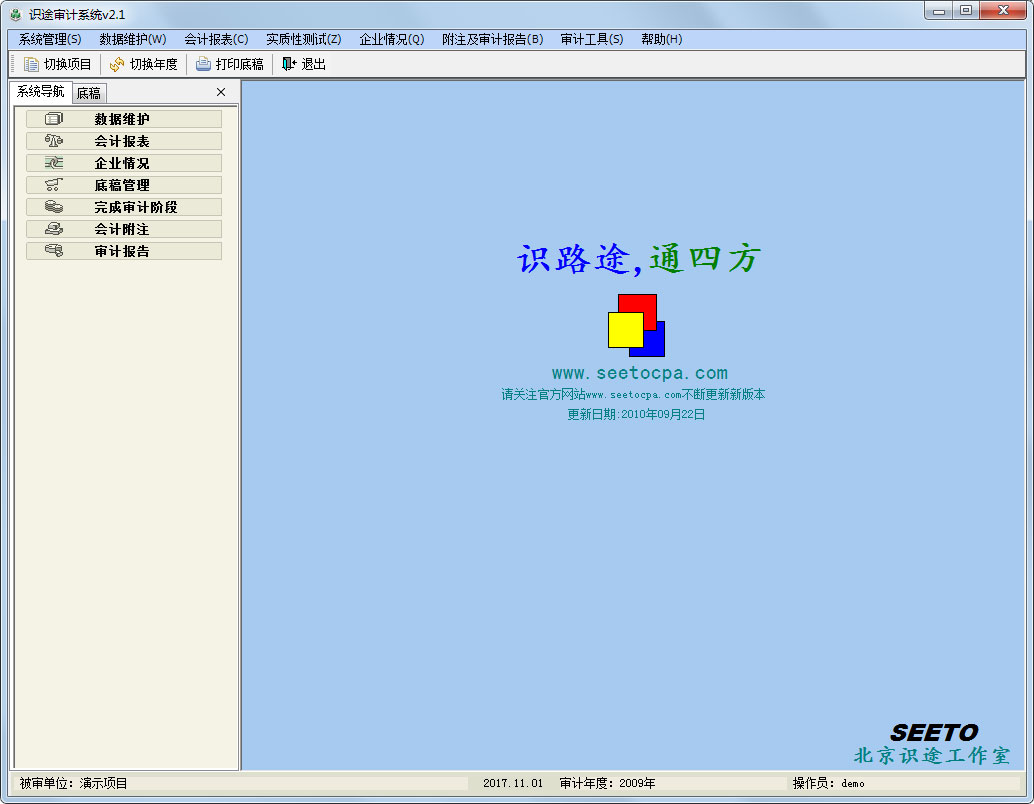Open 企业情况 from the navigation list

tap(124, 163)
